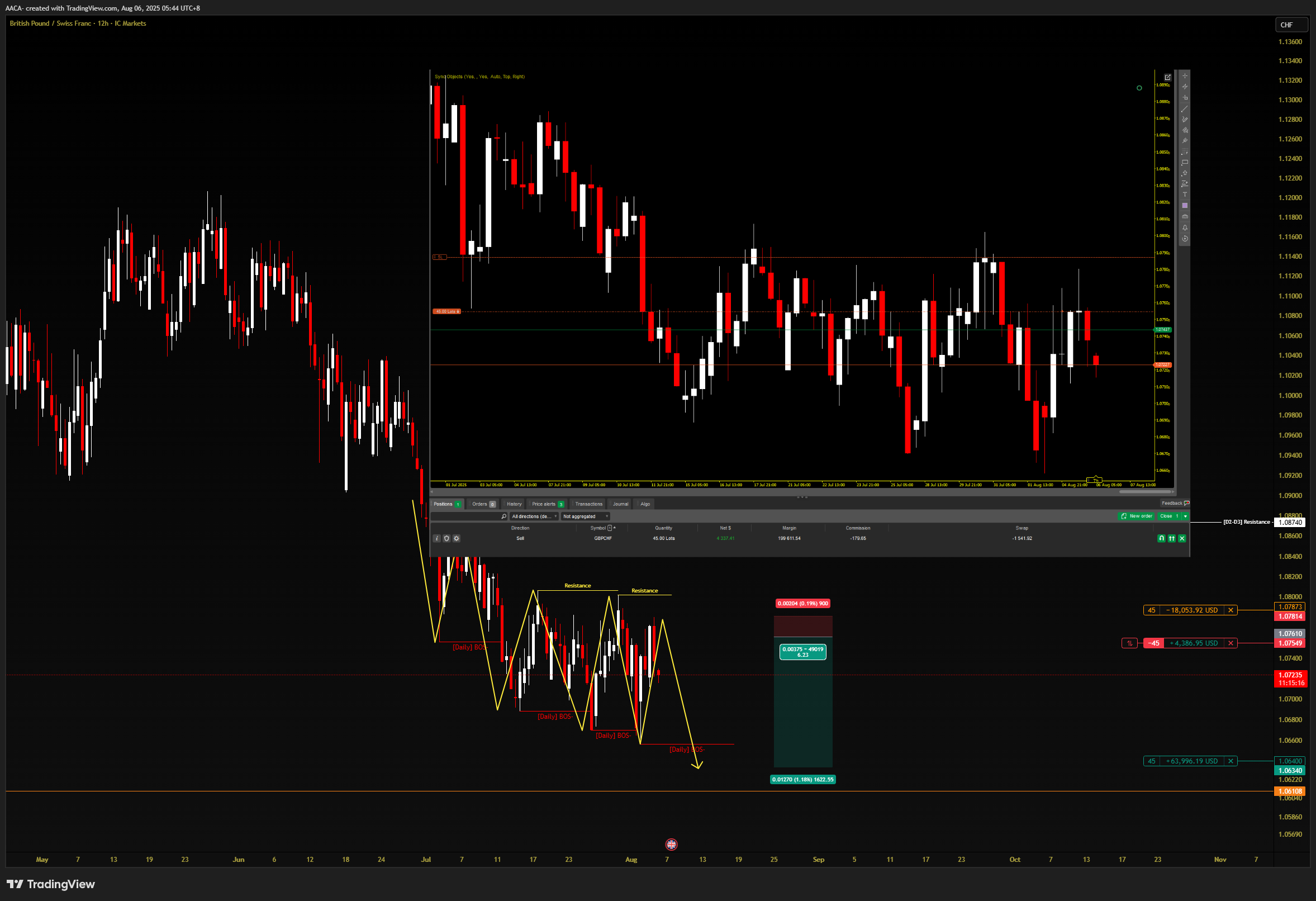Click the Swap value -1 541.92

point(1022,539)
